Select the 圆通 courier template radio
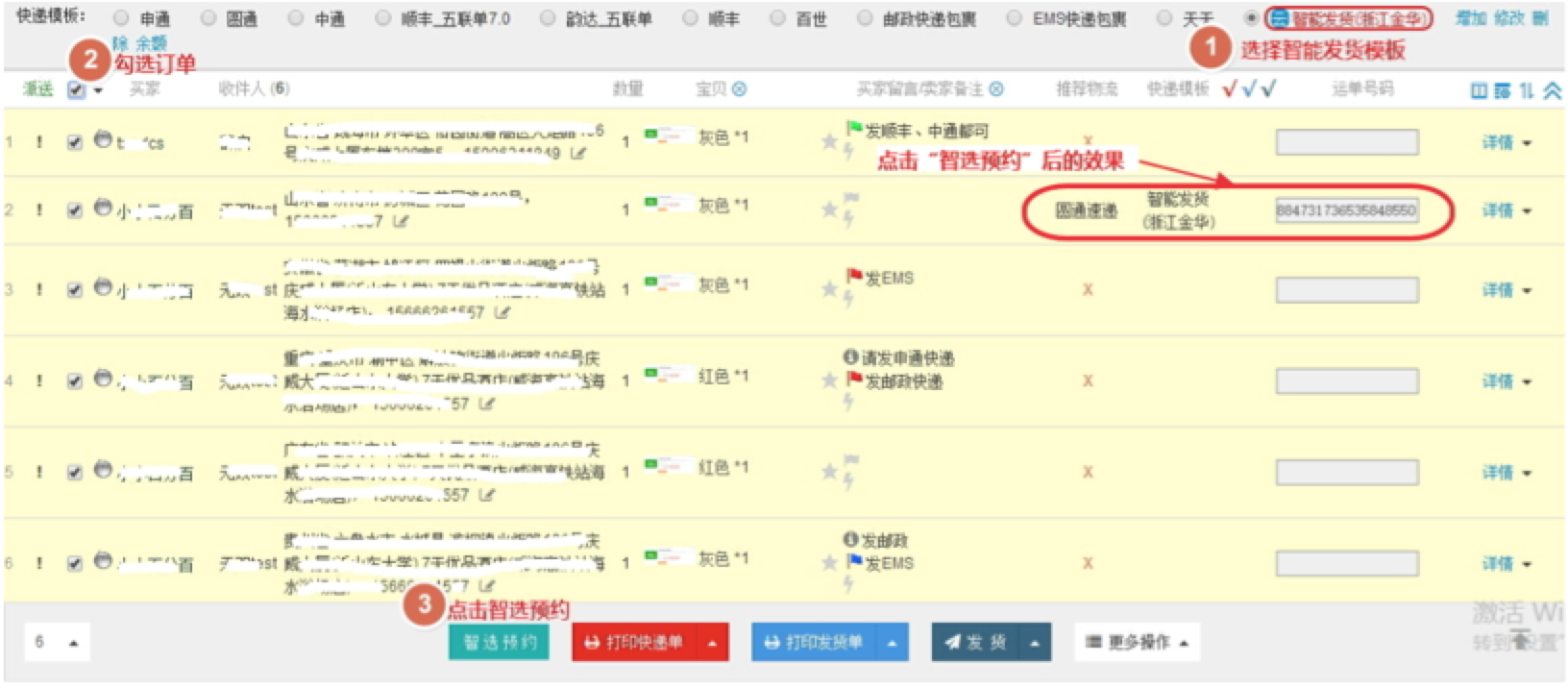The height and width of the screenshot is (688, 1568). pos(208,18)
